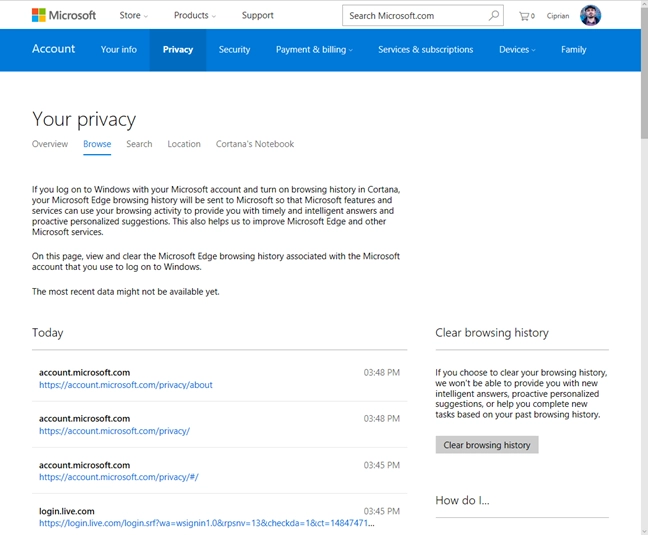Expand the Devices dropdown
This screenshot has height=535, width=648.
517,50
